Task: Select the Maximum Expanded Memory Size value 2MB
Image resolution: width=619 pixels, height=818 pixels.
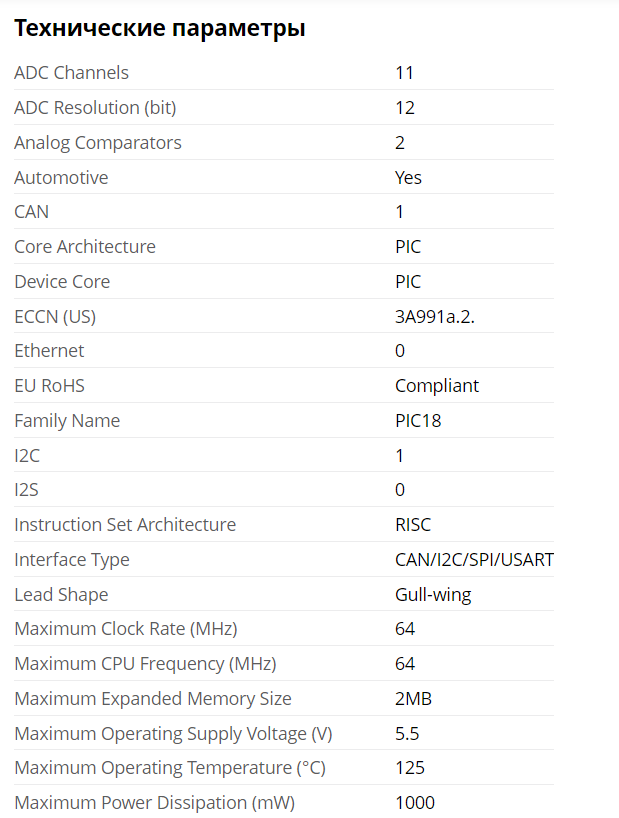Action: coord(414,699)
